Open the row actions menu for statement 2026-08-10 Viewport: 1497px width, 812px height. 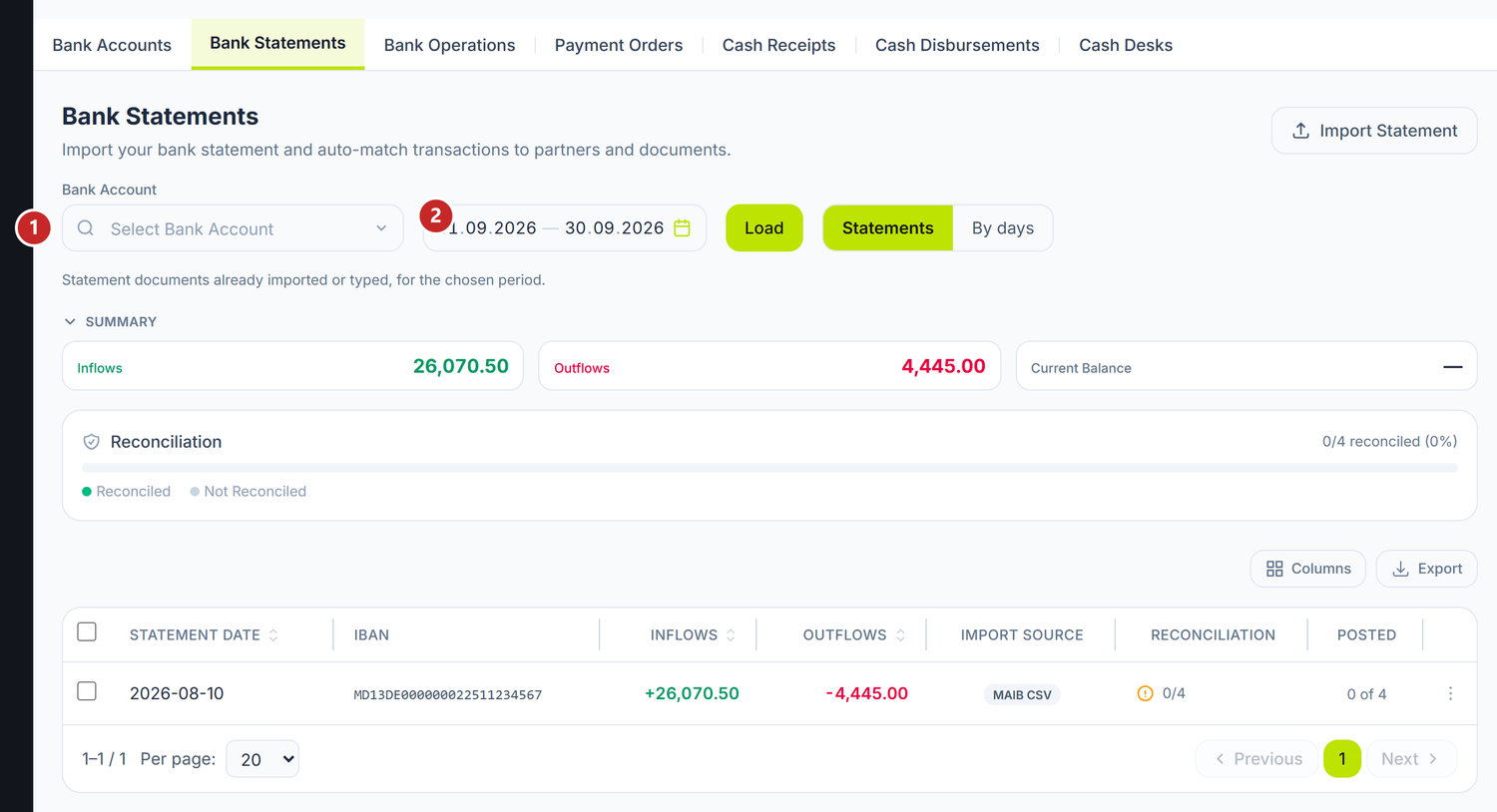1450,693
